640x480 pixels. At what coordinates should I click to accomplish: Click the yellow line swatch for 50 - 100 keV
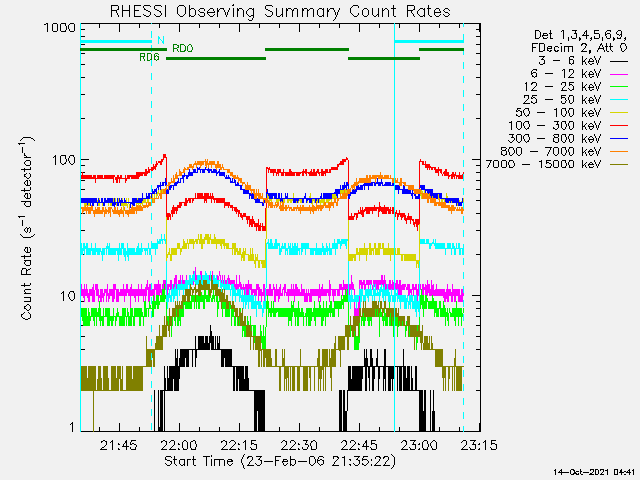pos(619,113)
